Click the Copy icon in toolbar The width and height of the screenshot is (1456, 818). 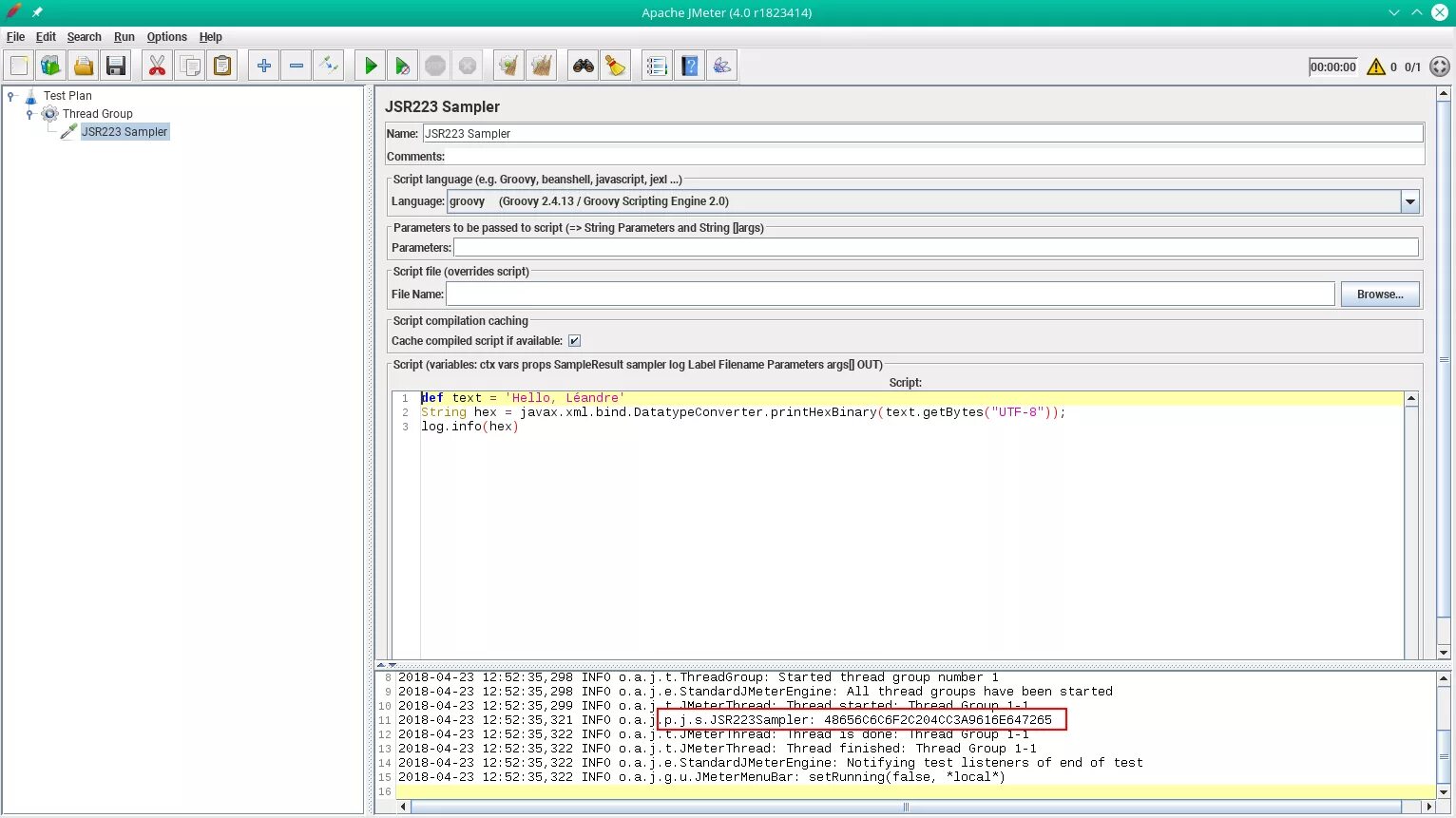coord(190,66)
